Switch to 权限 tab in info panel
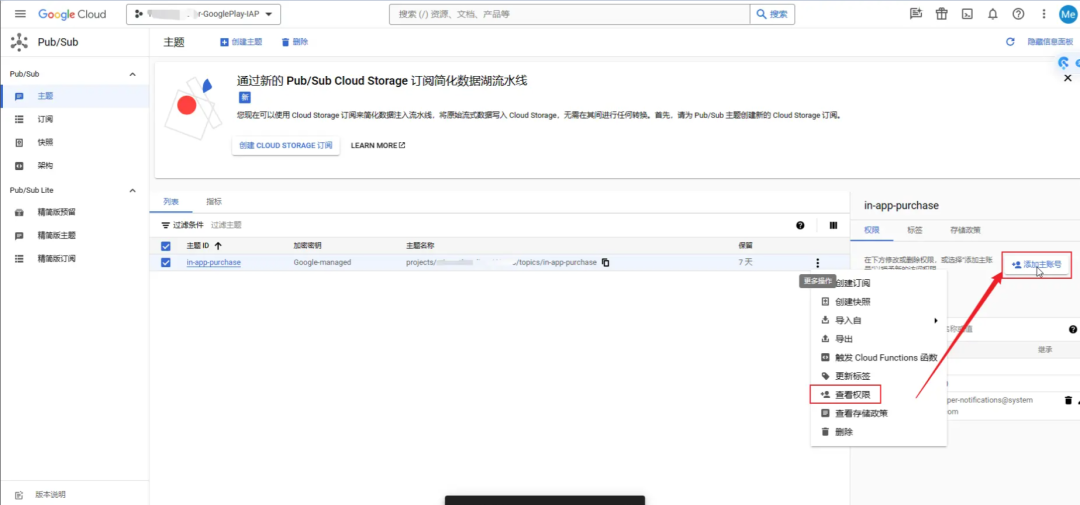The width and height of the screenshot is (1080, 505). (x=871, y=230)
